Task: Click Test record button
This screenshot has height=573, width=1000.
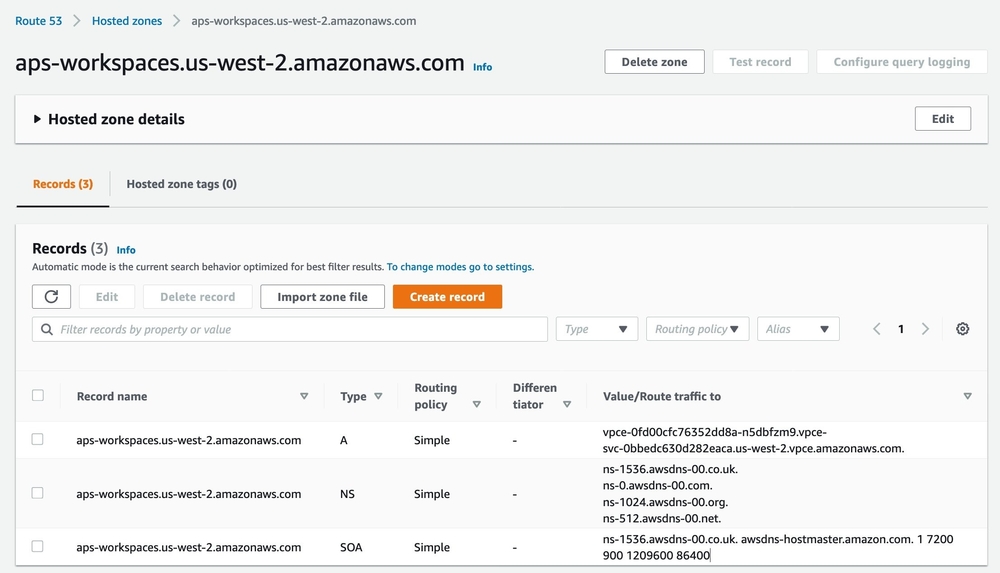Action: (x=760, y=62)
